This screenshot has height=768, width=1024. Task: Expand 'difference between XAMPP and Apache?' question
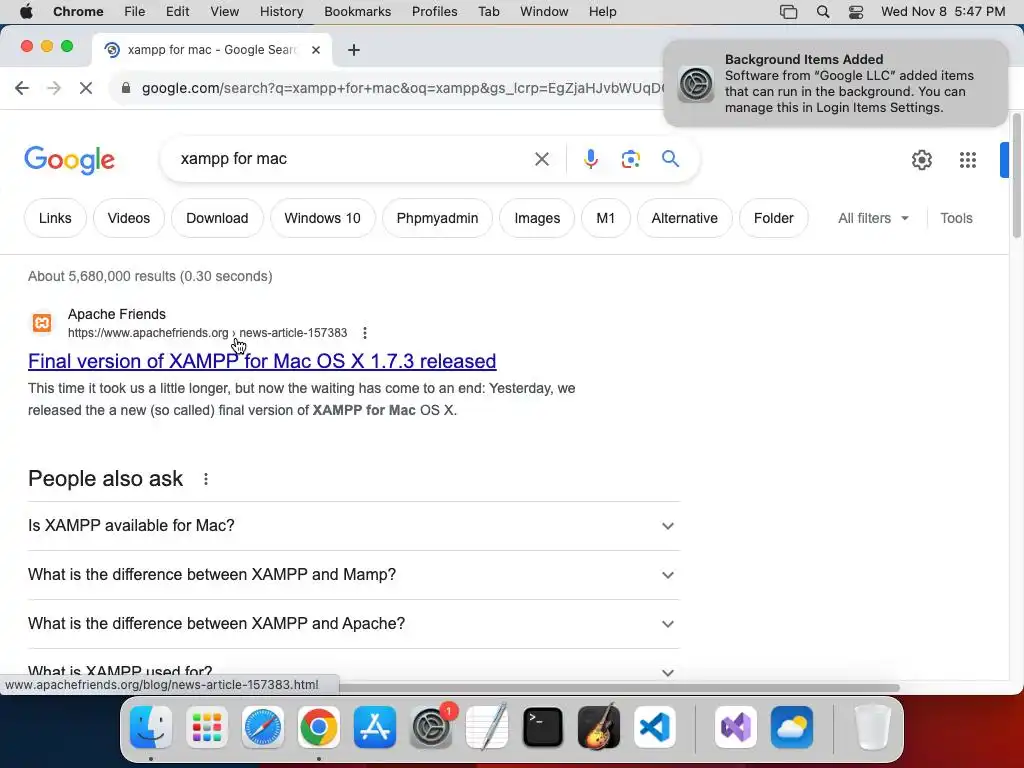pyautogui.click(x=353, y=624)
